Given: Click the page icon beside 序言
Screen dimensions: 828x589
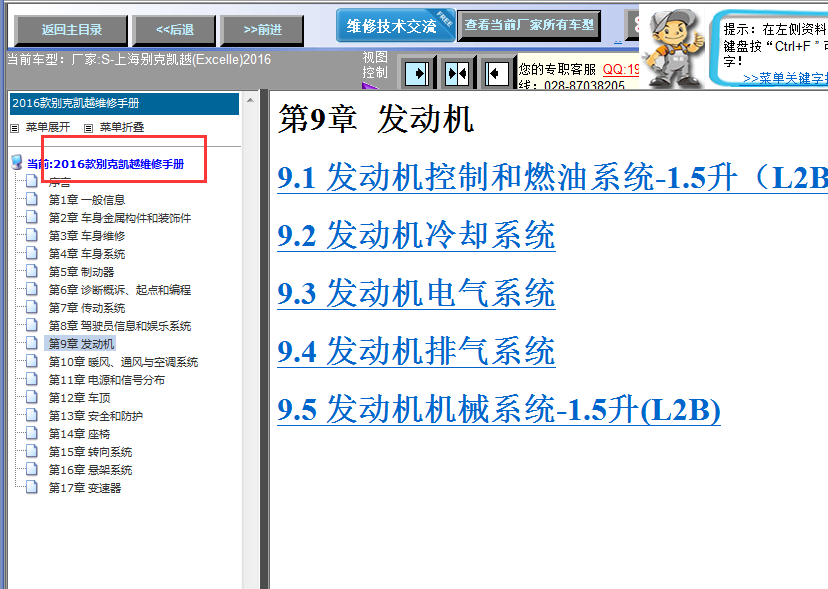Looking at the screenshot, I should (32, 181).
